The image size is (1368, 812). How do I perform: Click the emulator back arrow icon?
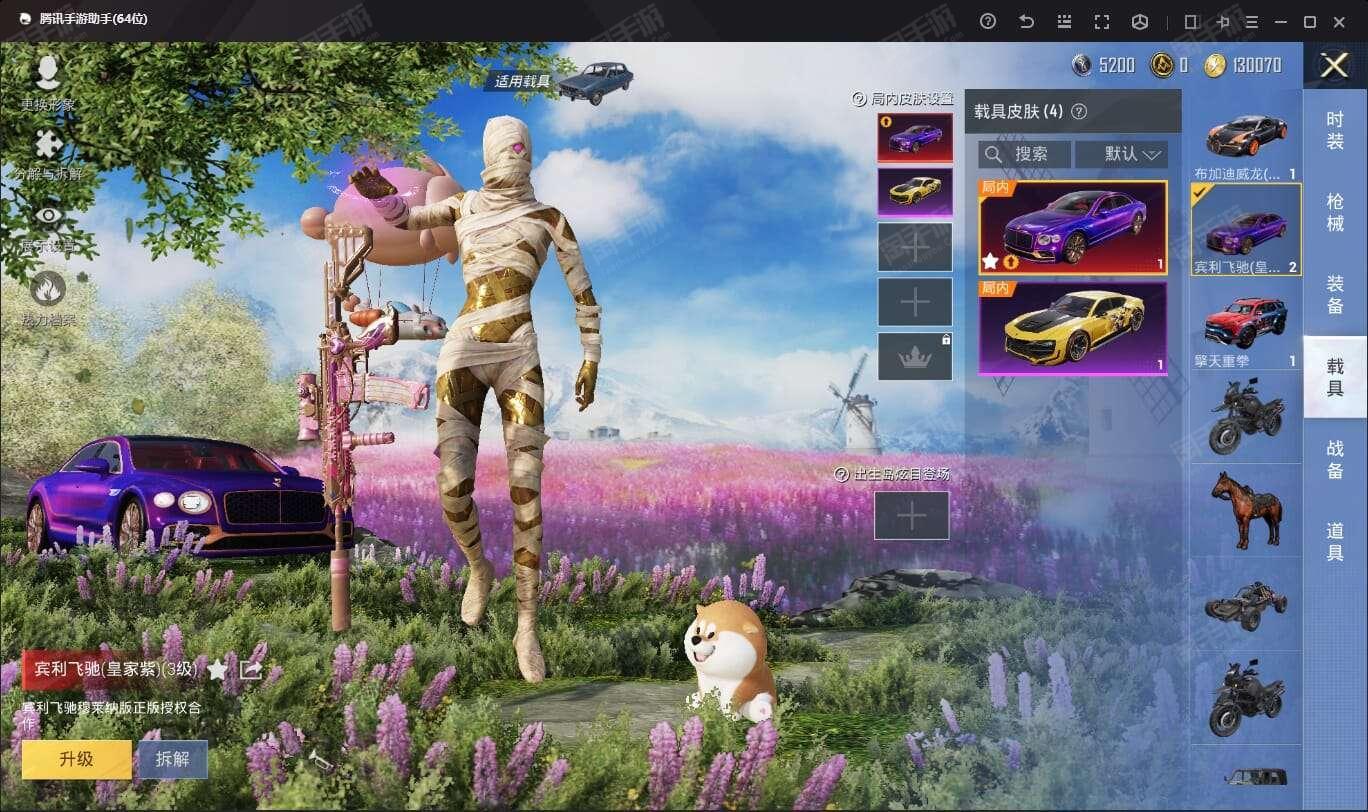tap(1026, 21)
